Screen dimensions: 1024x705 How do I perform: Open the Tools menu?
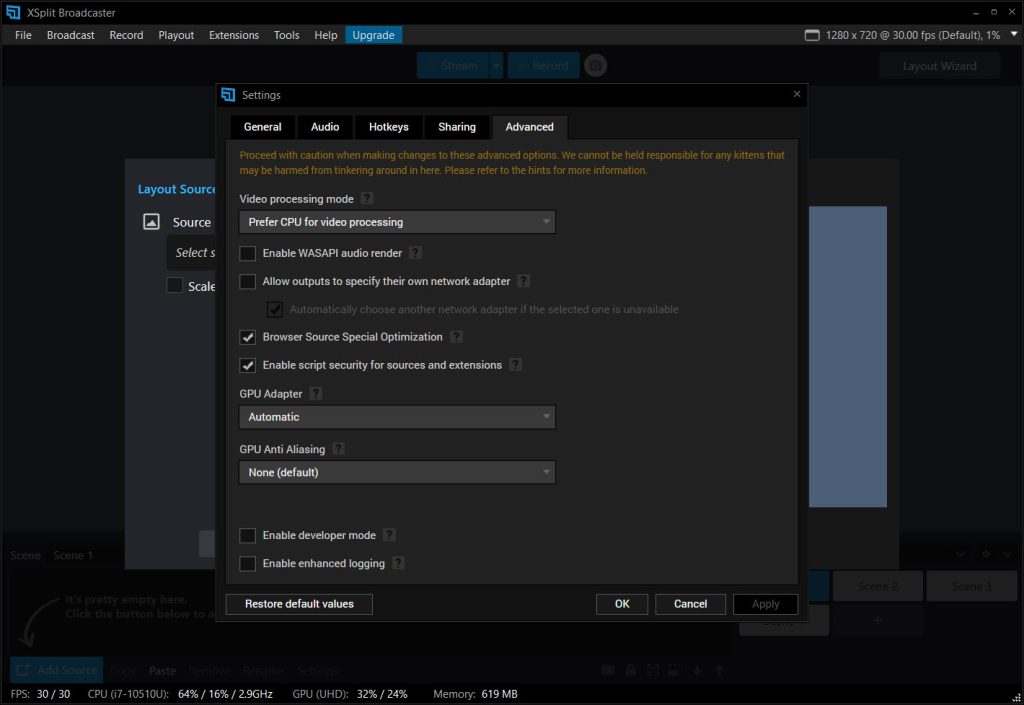pyautogui.click(x=286, y=35)
